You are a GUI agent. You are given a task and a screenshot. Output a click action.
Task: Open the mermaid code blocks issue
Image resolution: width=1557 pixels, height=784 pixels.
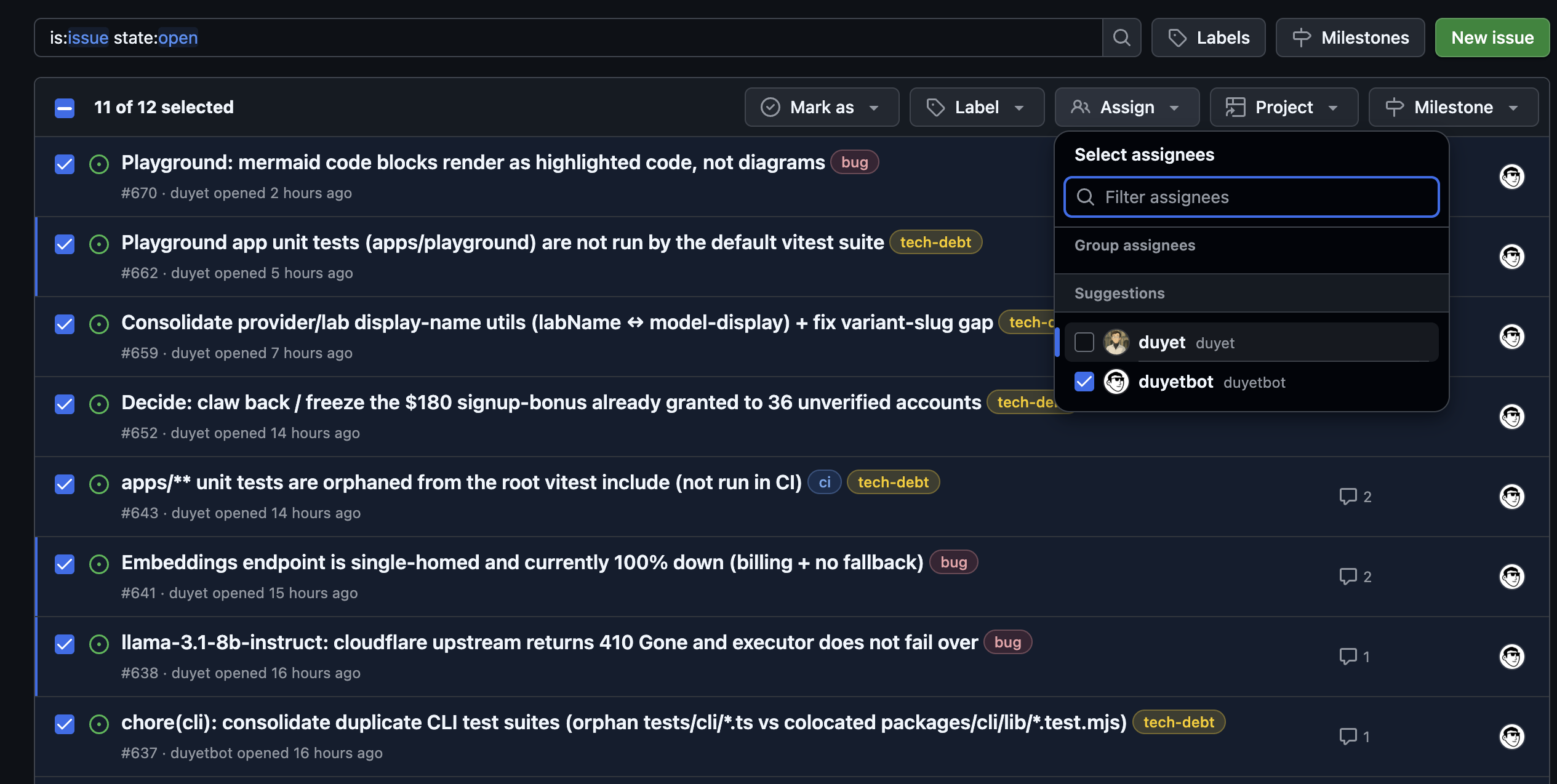click(473, 162)
